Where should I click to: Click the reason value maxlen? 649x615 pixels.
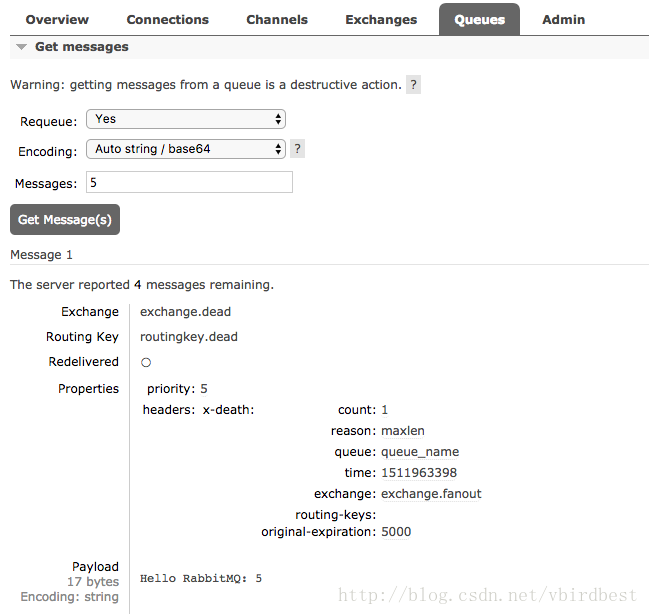(403, 431)
